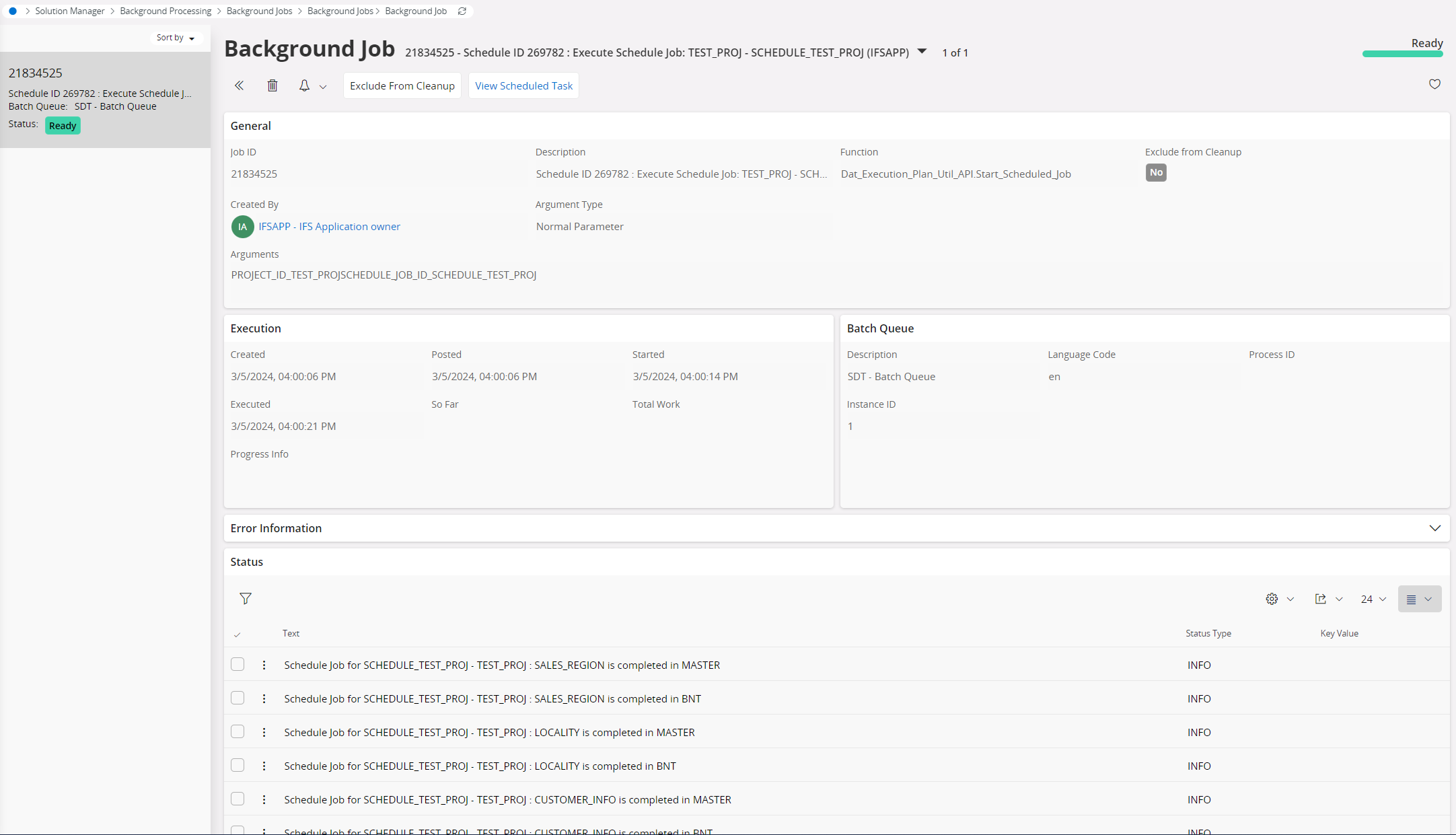This screenshot has width=1456, height=835.
Task: Click the Exclude From Cleanup button
Action: 402,85
